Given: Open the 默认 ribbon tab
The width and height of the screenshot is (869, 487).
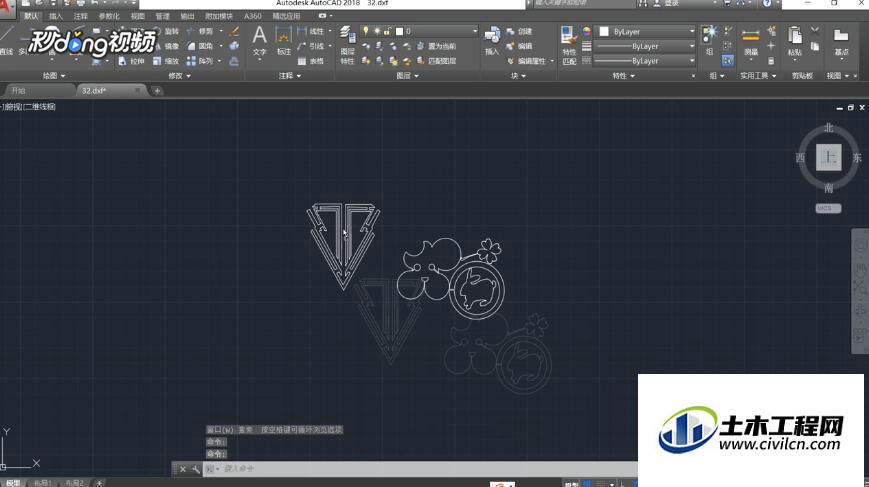Looking at the screenshot, I should [x=31, y=16].
